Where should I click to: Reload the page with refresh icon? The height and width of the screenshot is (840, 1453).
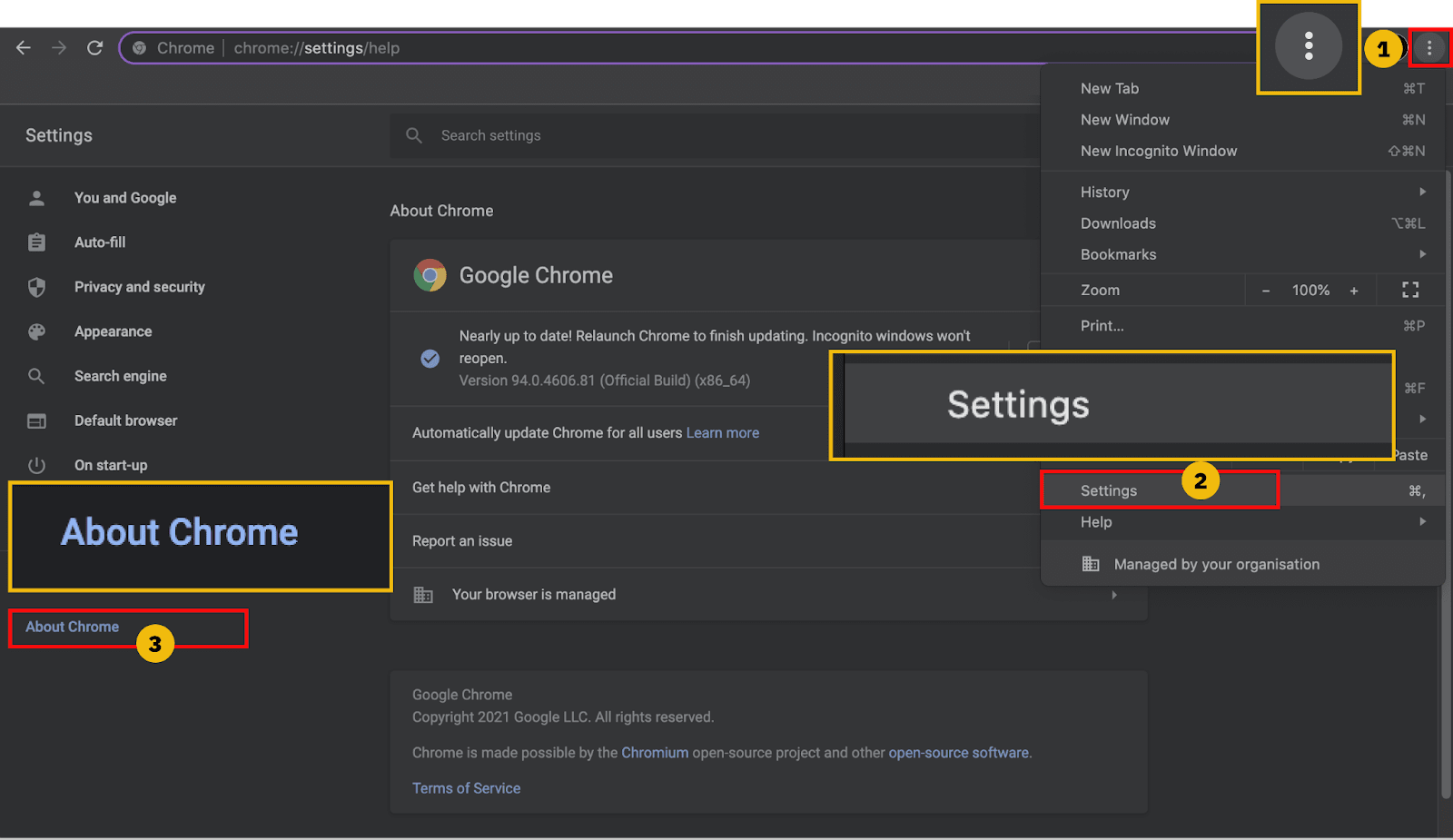[94, 47]
